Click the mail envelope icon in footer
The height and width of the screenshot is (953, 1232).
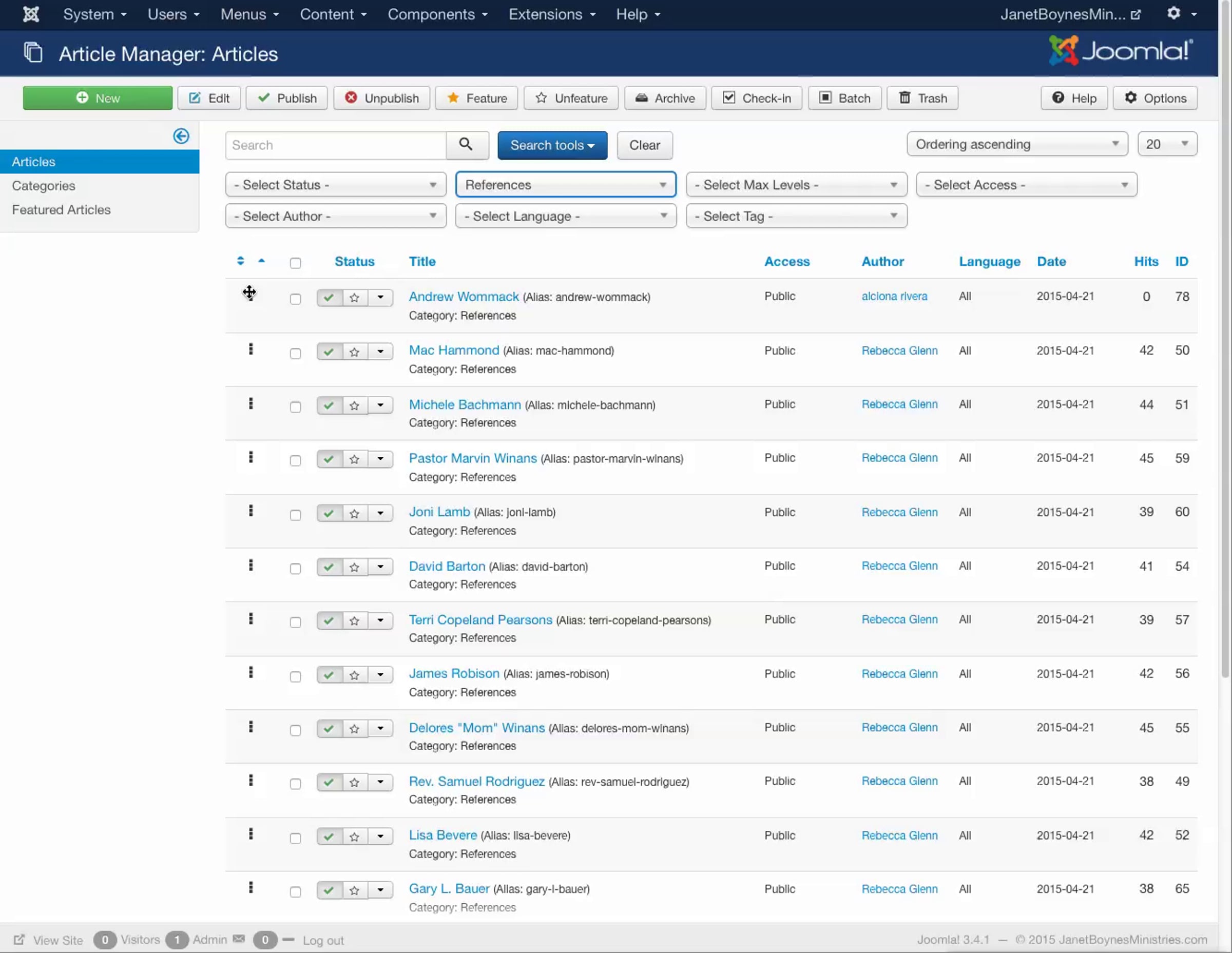pos(239,939)
